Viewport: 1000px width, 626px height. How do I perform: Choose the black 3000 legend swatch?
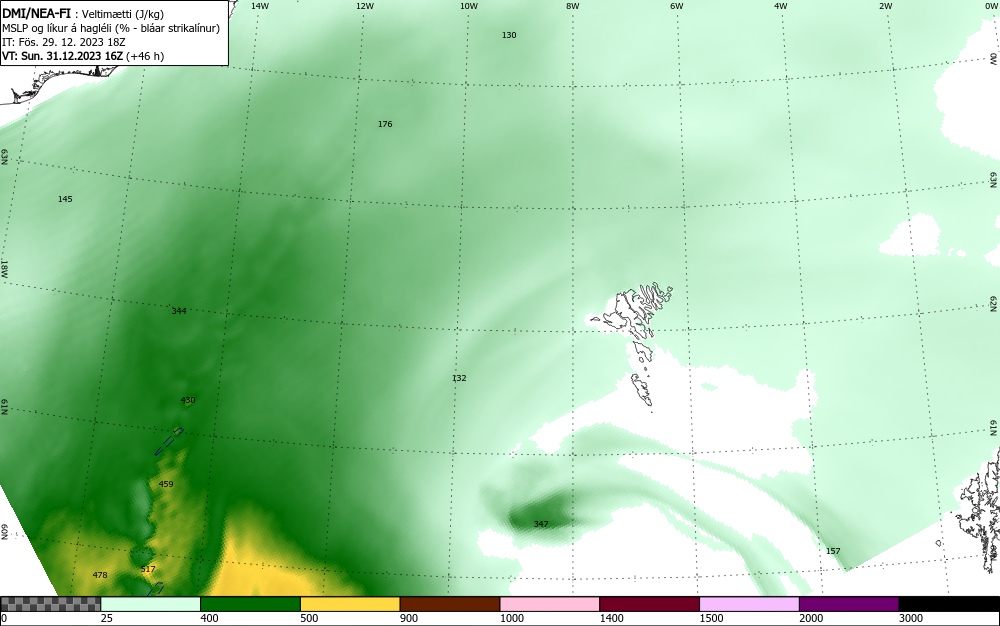[x=949, y=604]
